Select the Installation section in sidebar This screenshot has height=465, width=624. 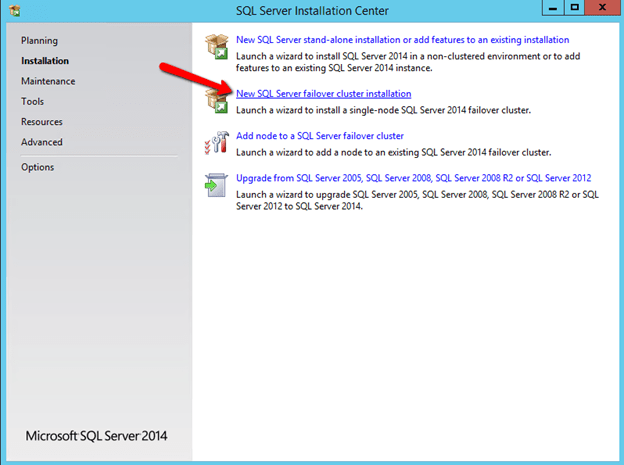(x=45, y=61)
